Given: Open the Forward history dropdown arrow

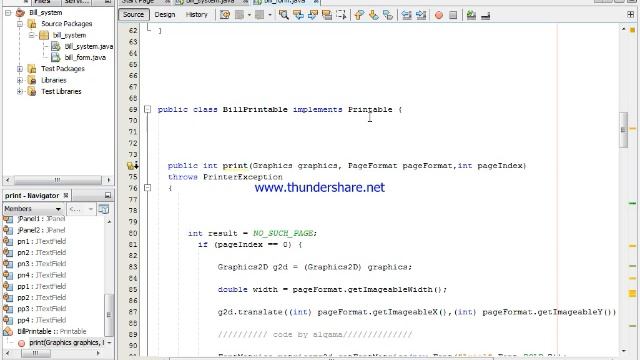Looking at the screenshot, I should tap(269, 15).
